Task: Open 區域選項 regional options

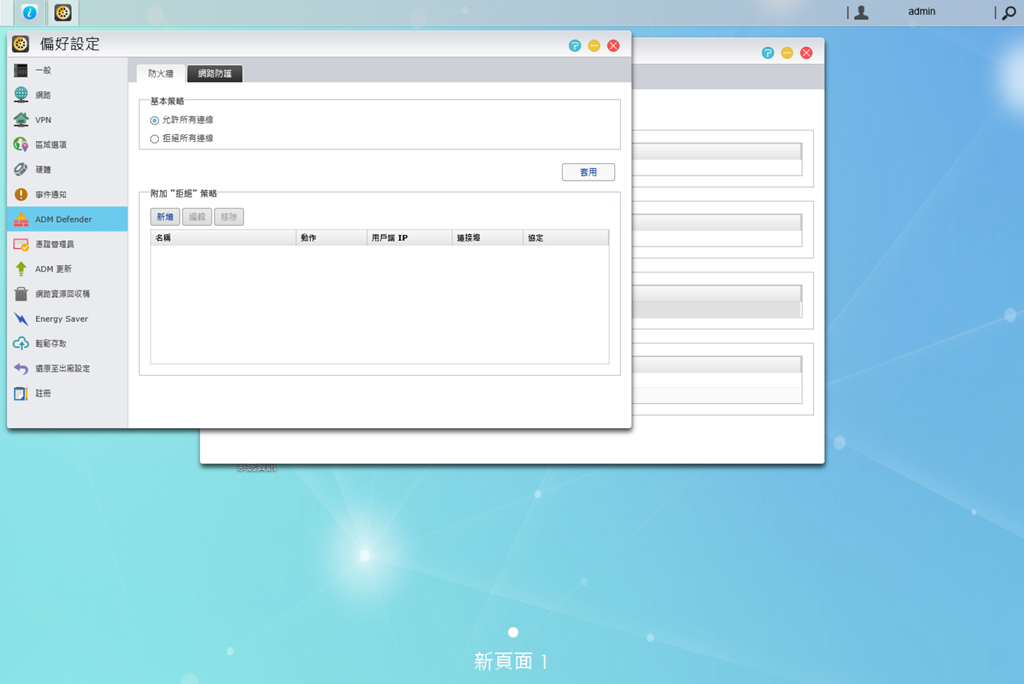Action: pos(67,144)
